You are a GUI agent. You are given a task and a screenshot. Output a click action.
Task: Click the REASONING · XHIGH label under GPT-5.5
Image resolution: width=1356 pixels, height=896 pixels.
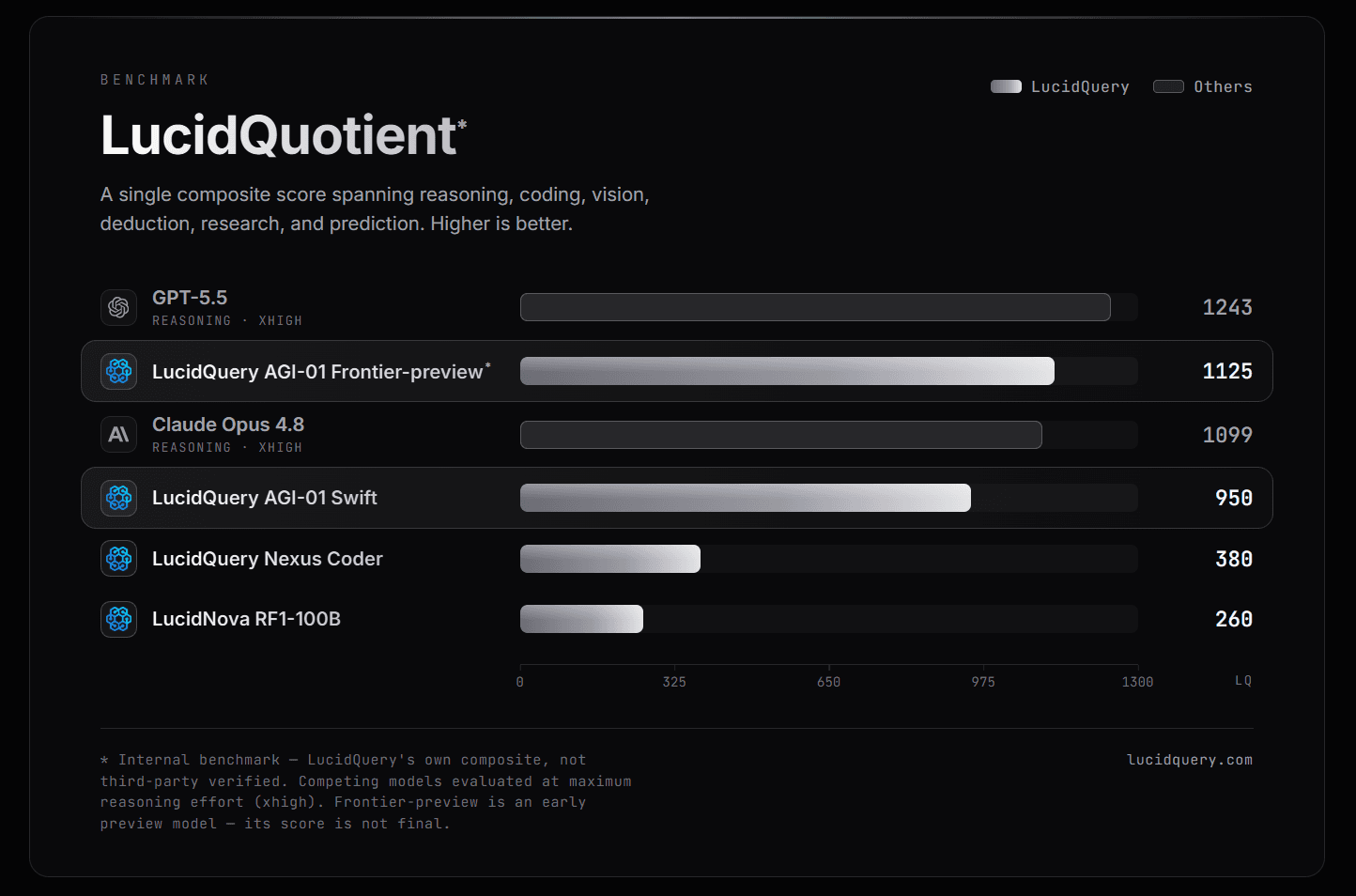227,321
